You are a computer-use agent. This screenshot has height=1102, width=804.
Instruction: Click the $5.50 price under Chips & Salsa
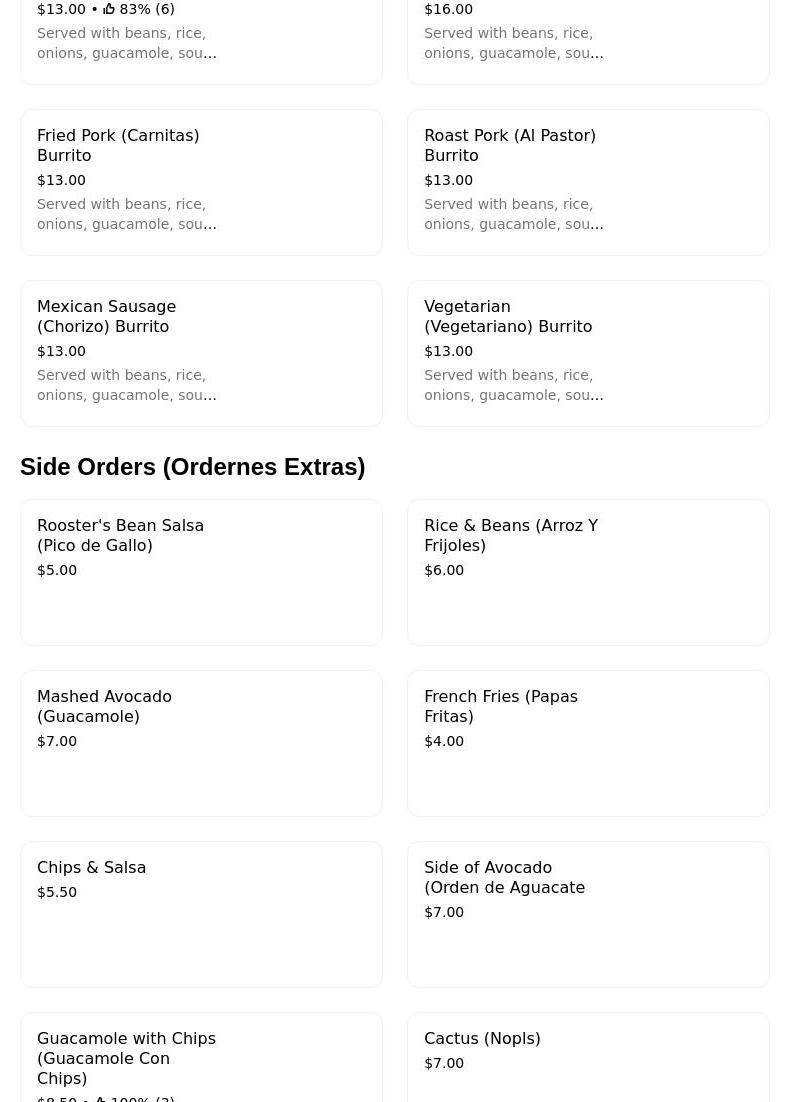click(57, 892)
